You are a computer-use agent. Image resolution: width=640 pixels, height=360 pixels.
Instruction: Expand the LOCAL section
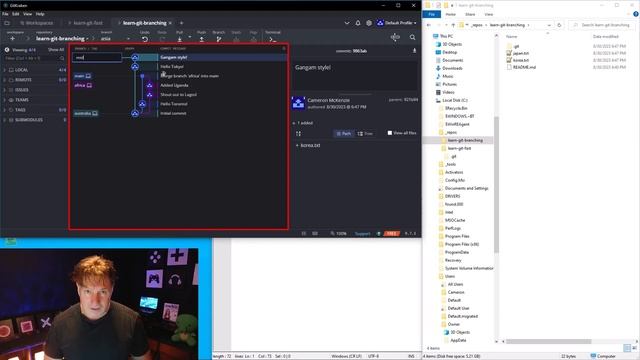pos(5,70)
